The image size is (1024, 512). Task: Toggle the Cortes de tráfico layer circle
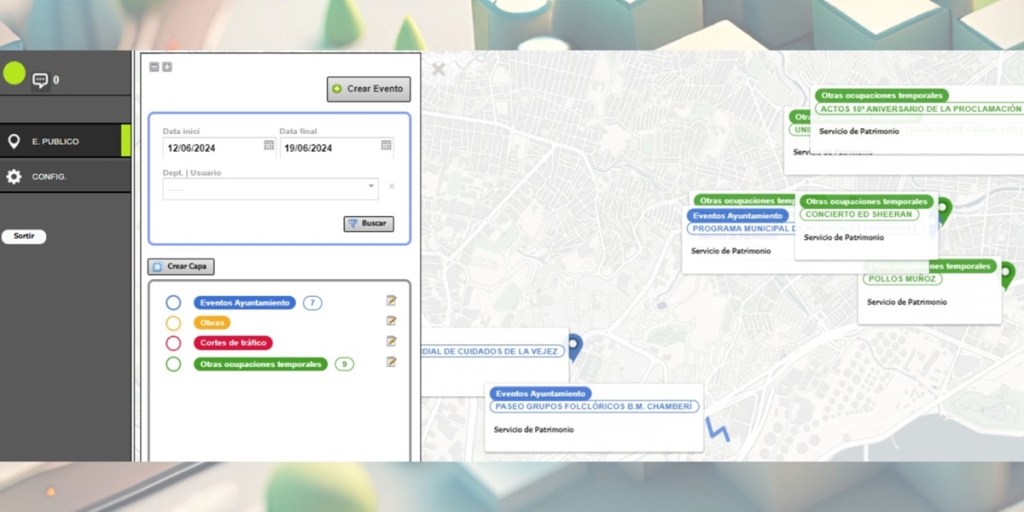[x=173, y=343]
